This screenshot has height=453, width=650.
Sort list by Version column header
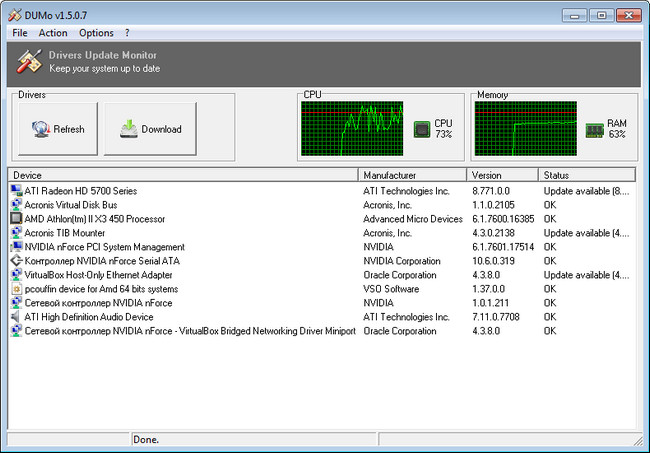[502, 175]
